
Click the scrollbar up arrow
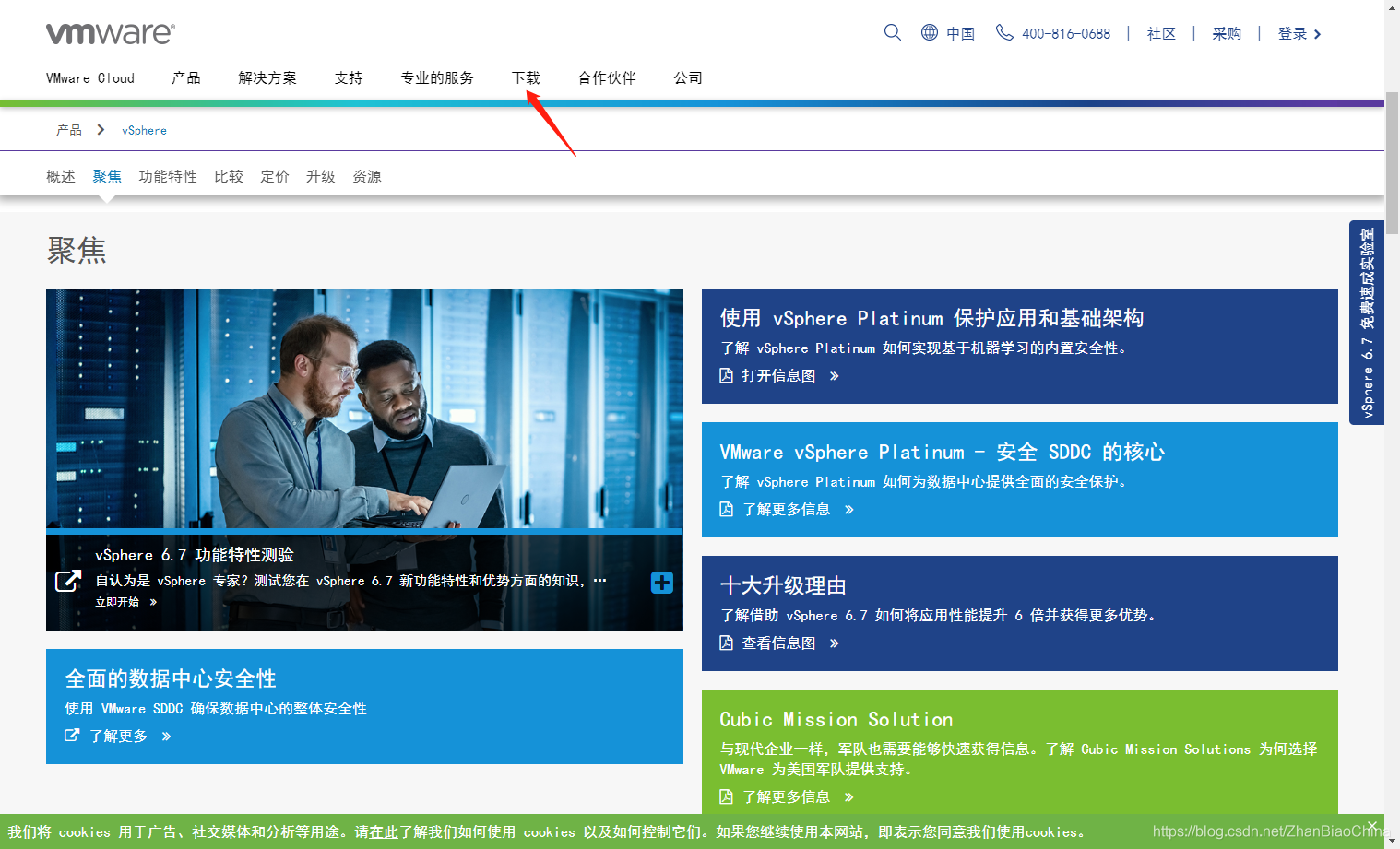(1392, 7)
